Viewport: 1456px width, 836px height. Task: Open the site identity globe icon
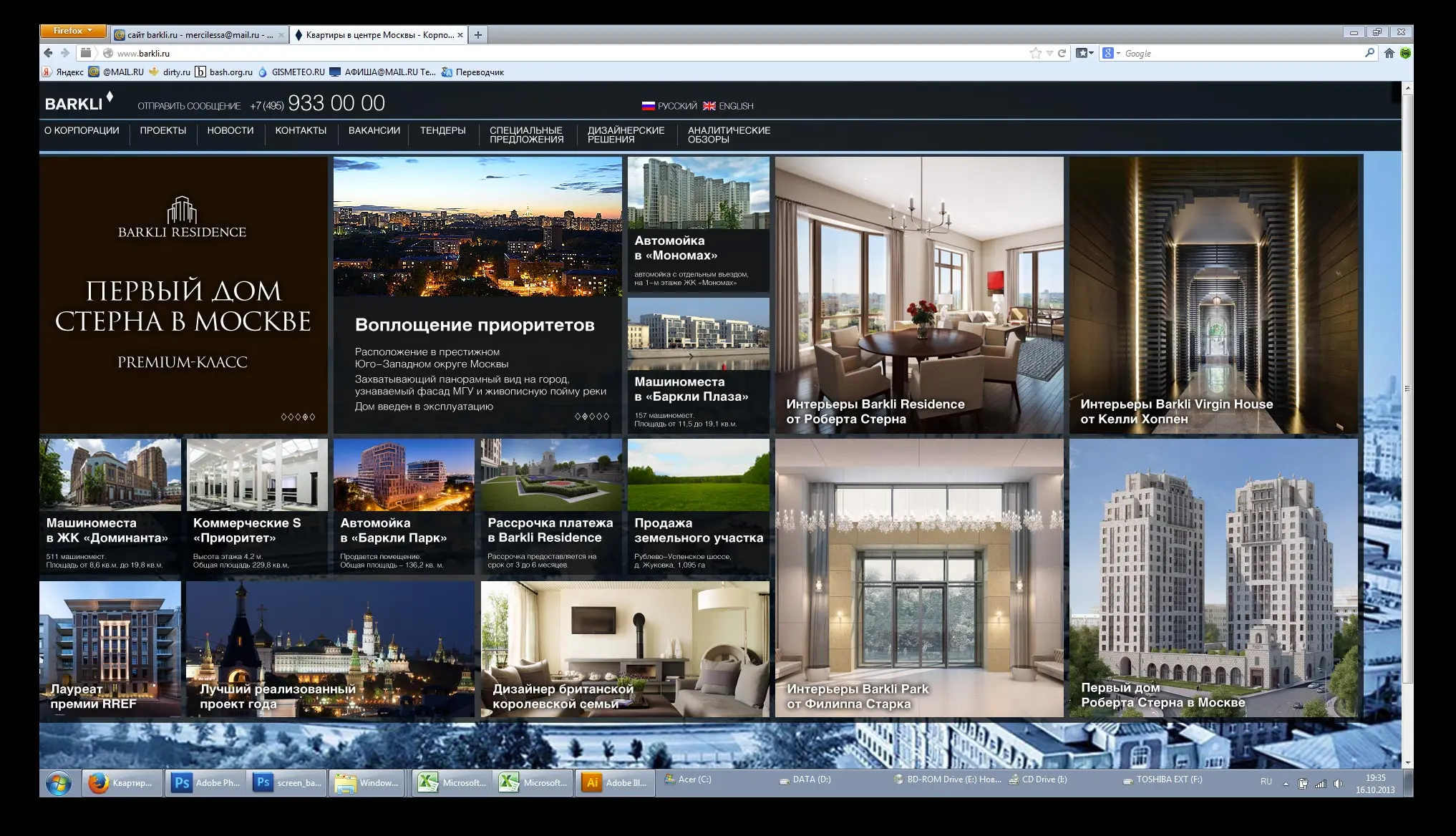coord(108,53)
